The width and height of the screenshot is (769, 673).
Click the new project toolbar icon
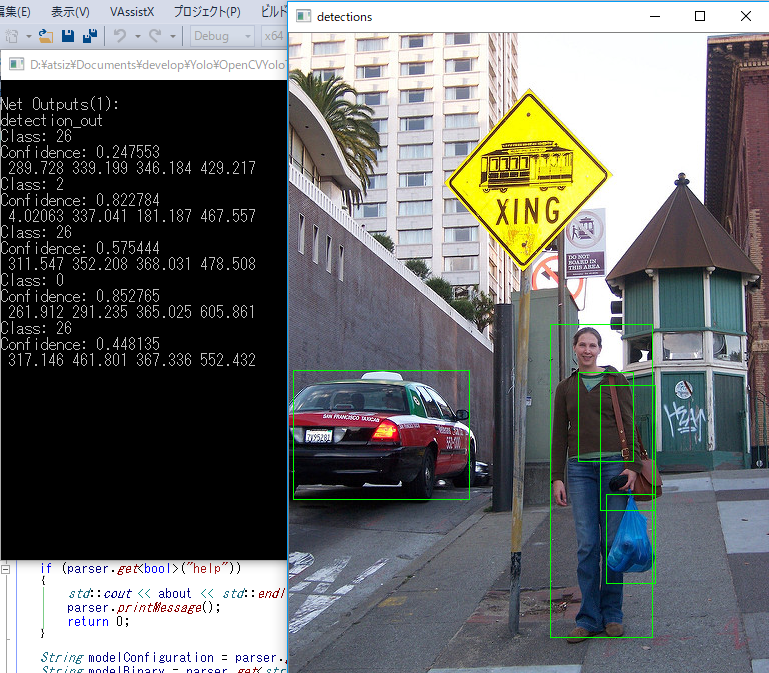pos(11,36)
